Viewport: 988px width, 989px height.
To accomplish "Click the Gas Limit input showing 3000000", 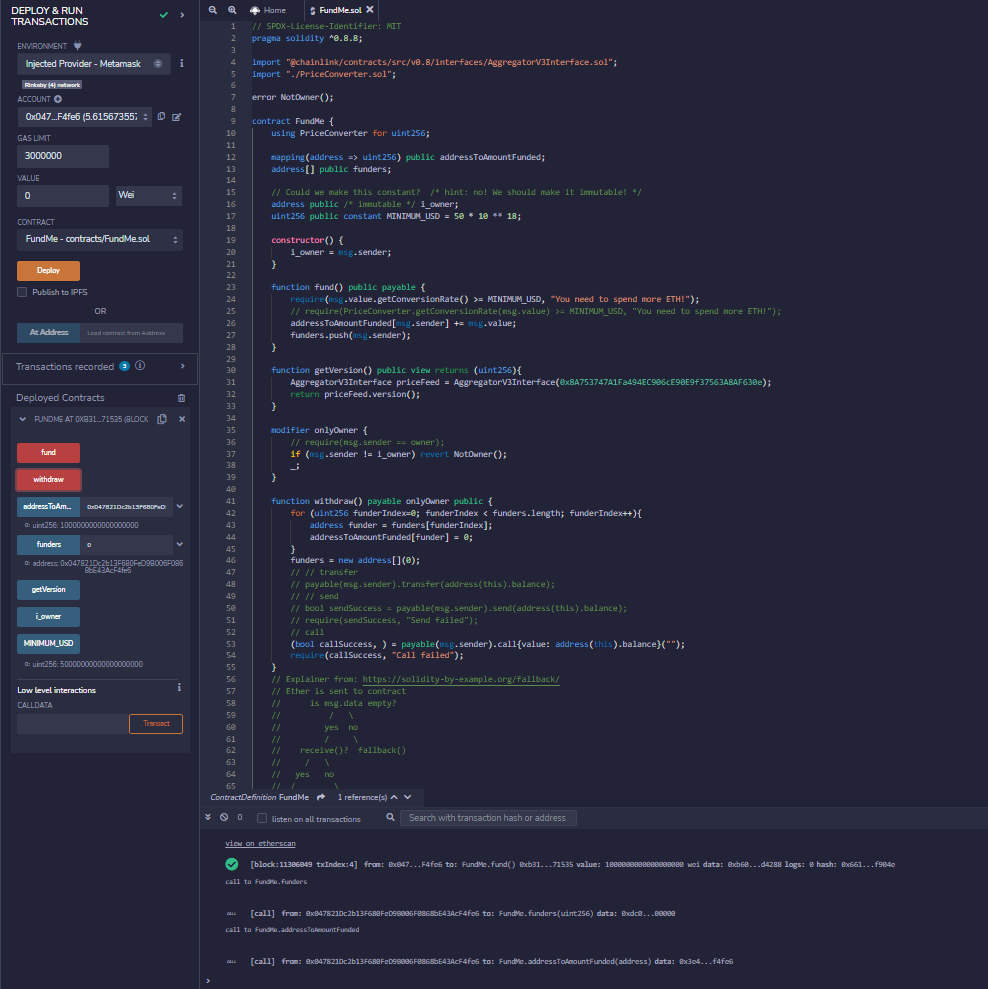I will (x=62, y=156).
